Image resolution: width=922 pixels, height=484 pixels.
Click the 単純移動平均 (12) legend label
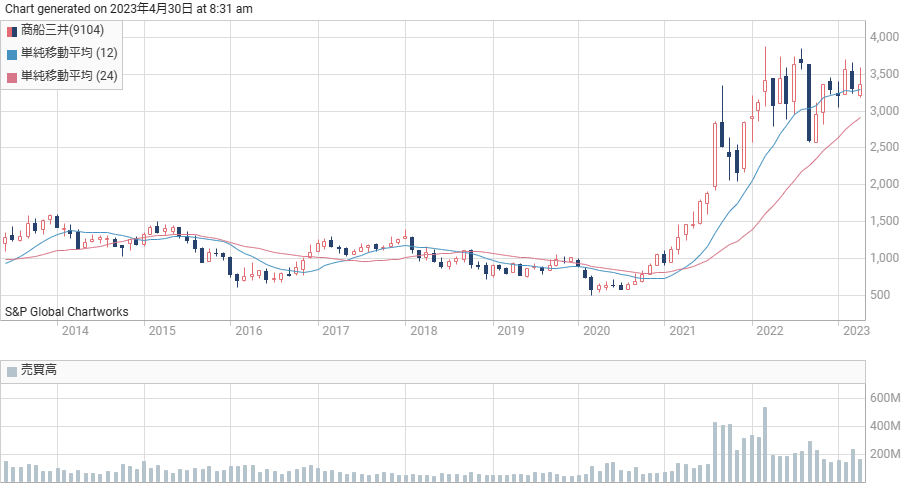pos(69,53)
